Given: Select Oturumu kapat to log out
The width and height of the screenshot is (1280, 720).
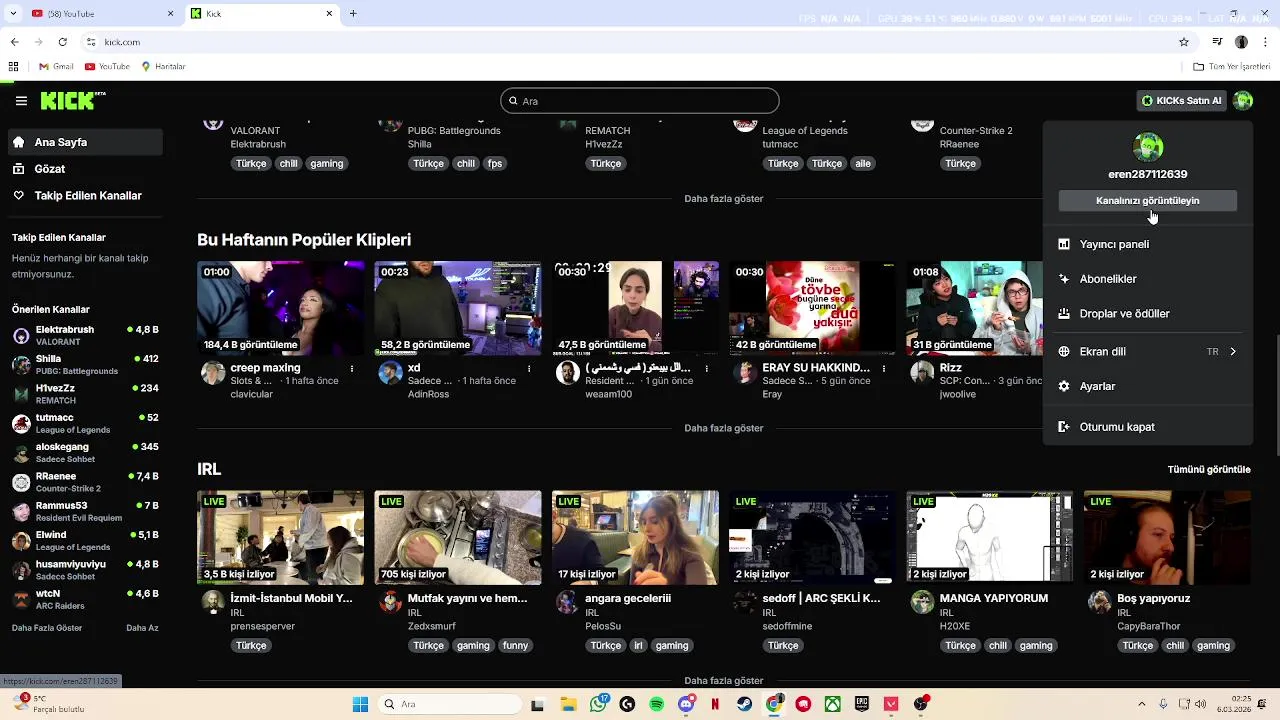Looking at the screenshot, I should click(1148, 427).
